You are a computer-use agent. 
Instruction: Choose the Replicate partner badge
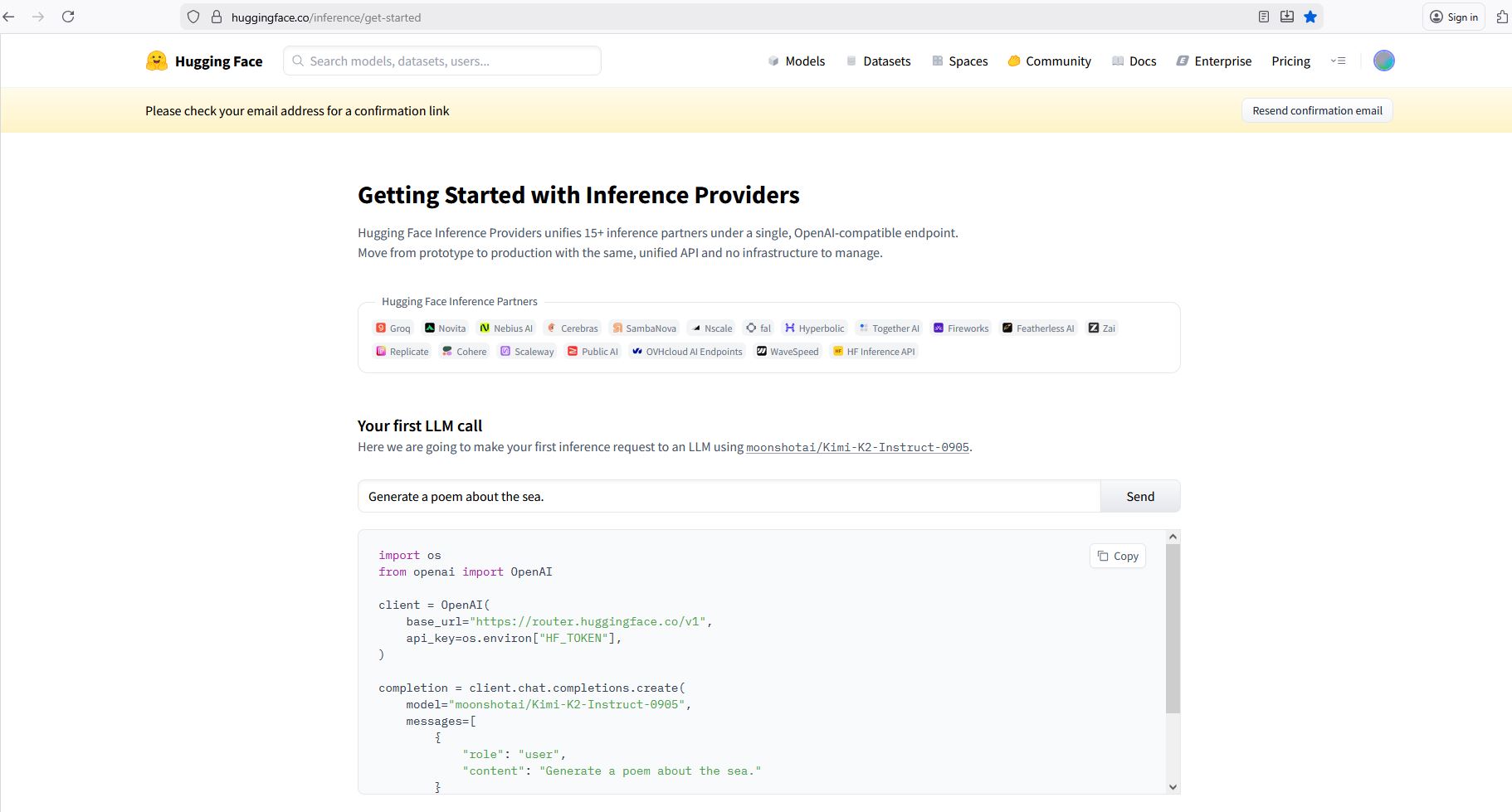tap(402, 352)
